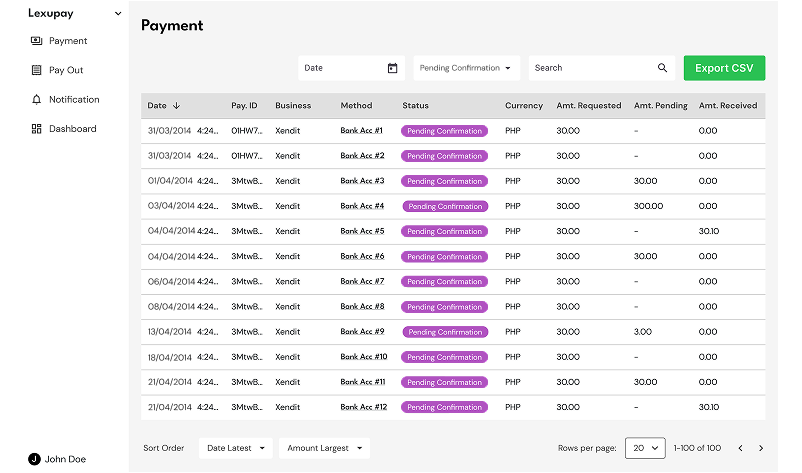Sort by Date column arrow
802x473 pixels.
coord(177,105)
